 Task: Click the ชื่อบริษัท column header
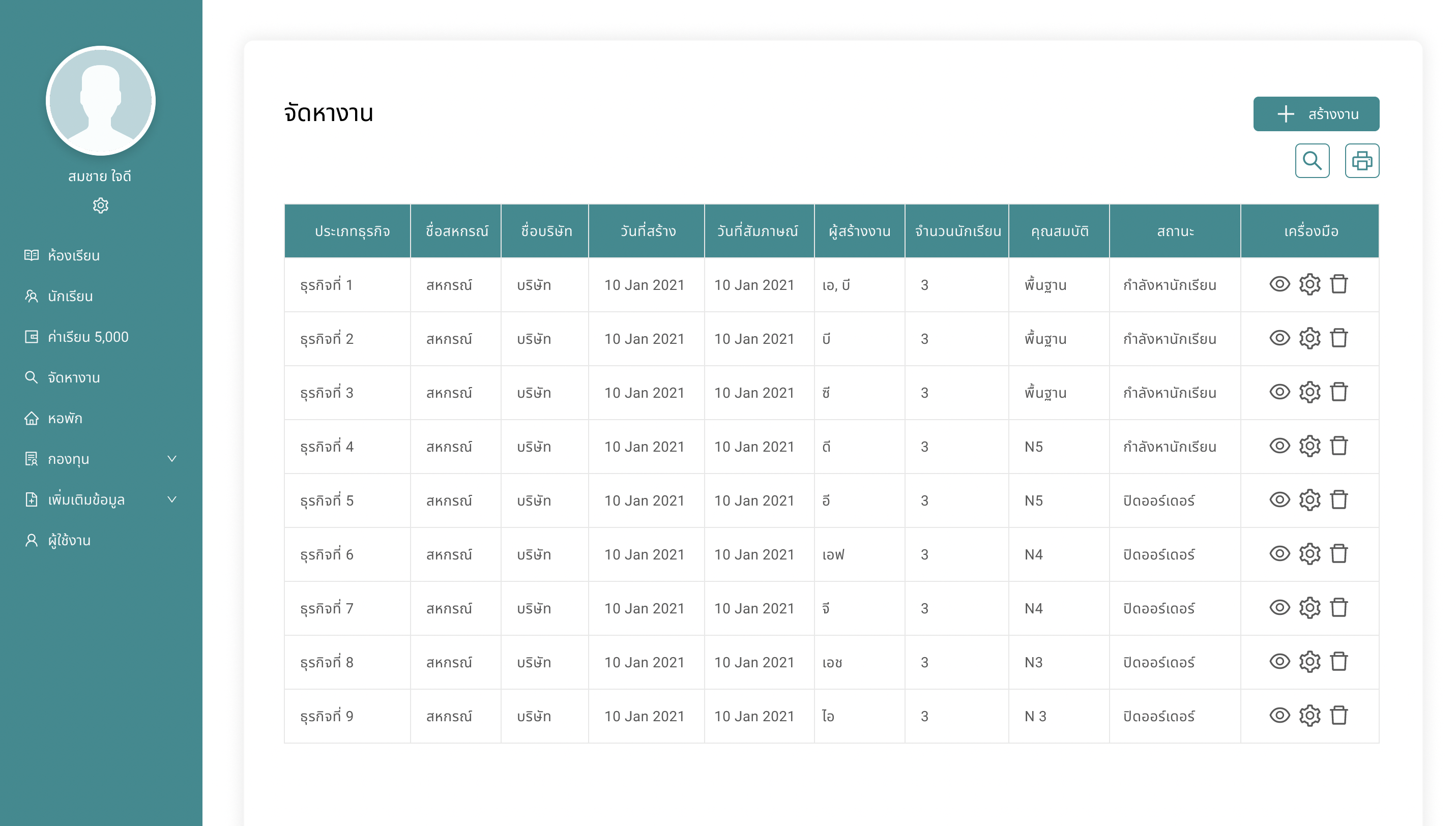coord(546,231)
